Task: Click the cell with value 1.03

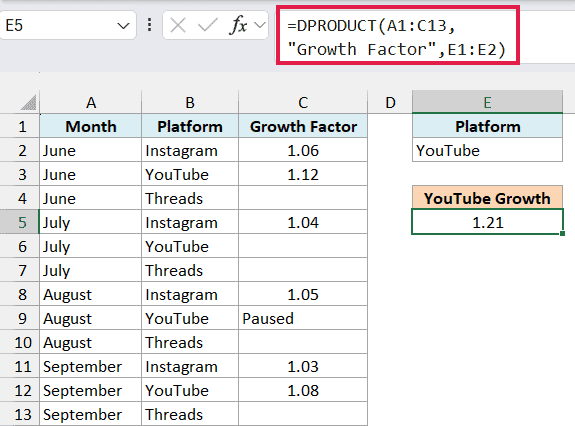Action: [x=303, y=367]
